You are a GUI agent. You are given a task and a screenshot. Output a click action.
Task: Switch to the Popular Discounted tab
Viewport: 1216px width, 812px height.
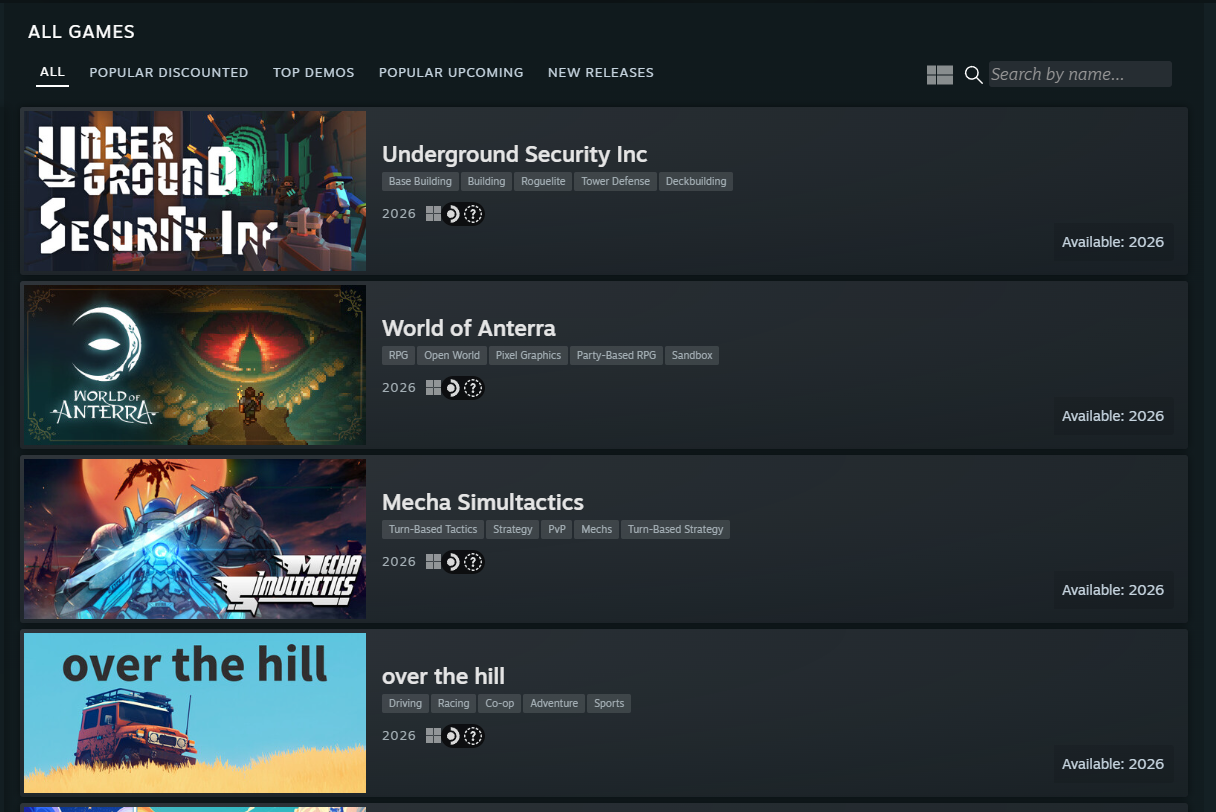click(168, 73)
